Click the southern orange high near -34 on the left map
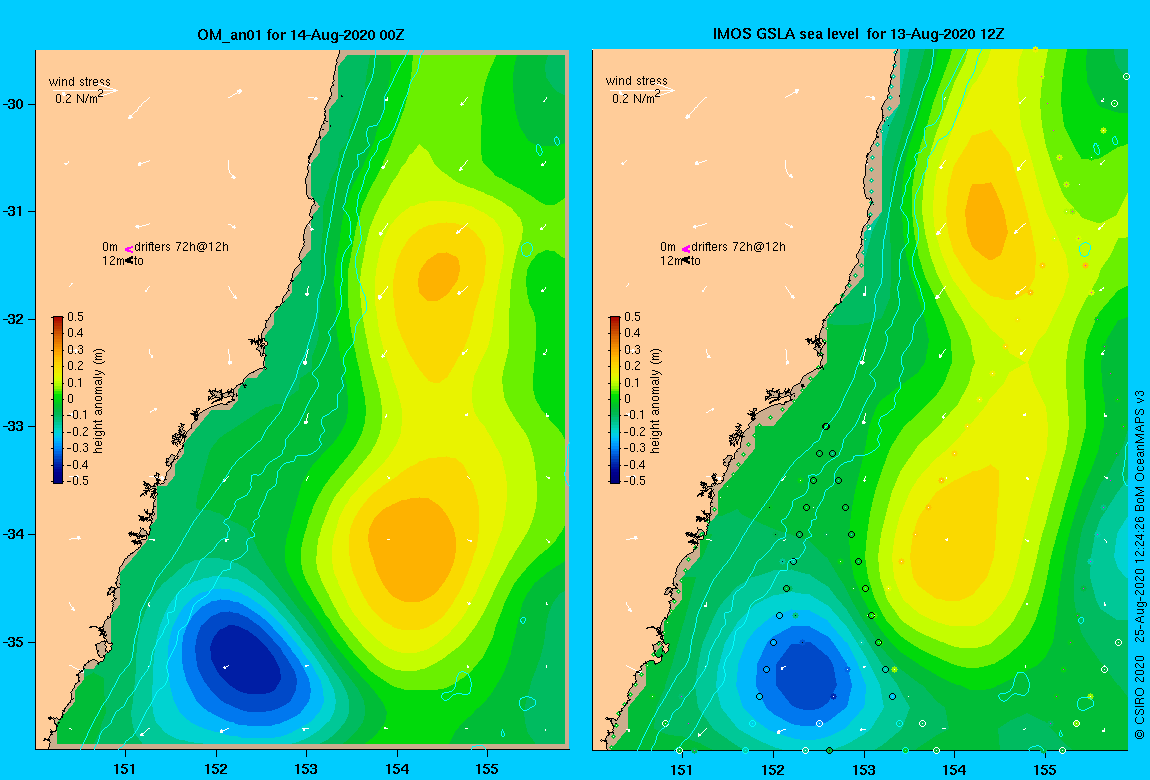The width and height of the screenshot is (1150, 780). pos(412,548)
